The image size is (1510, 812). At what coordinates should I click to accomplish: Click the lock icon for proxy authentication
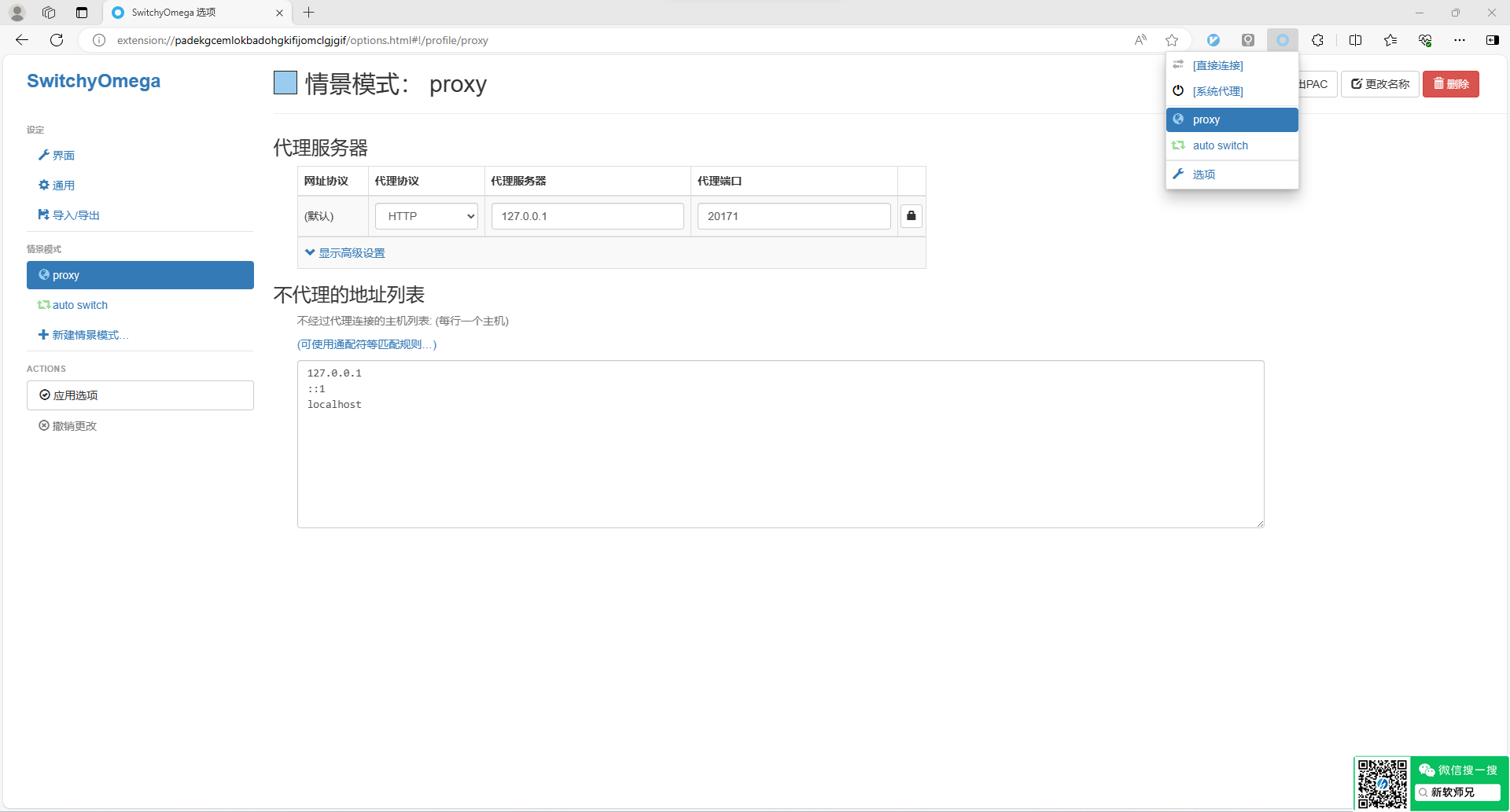pos(911,216)
